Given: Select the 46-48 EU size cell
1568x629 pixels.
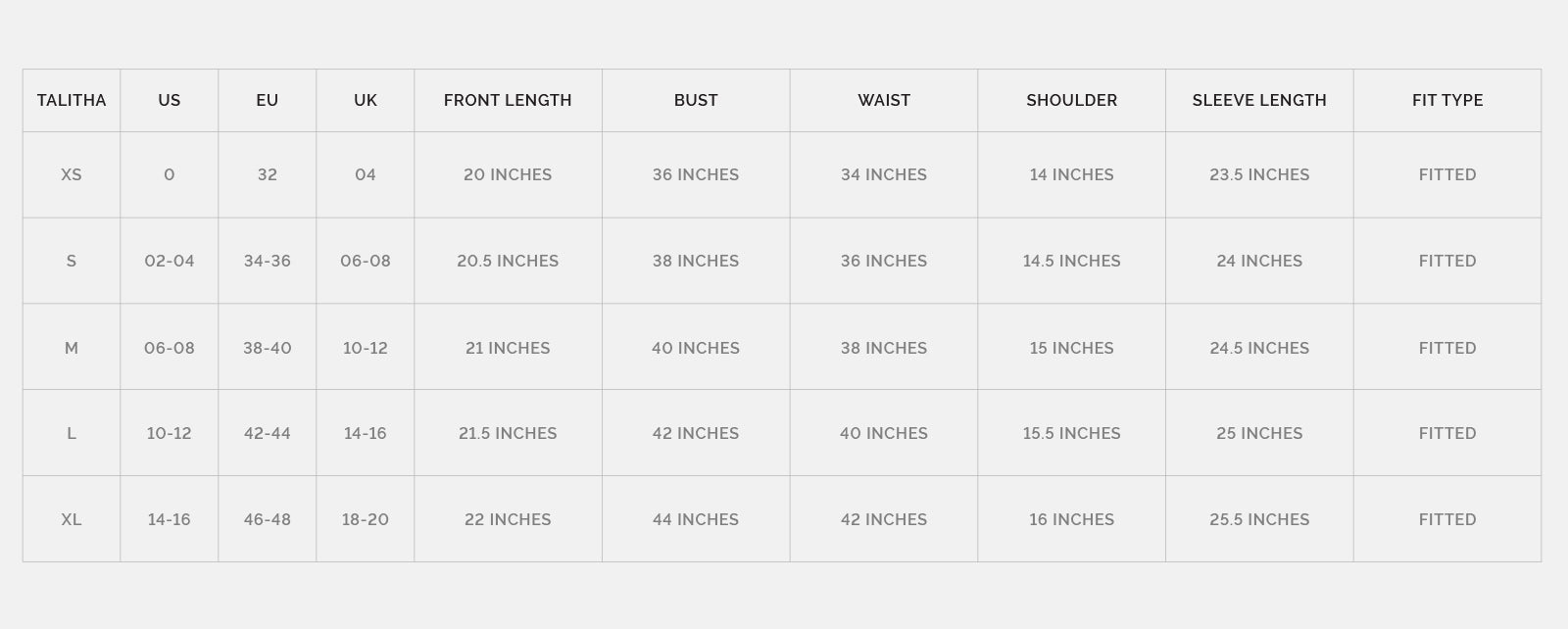Looking at the screenshot, I should click(268, 519).
